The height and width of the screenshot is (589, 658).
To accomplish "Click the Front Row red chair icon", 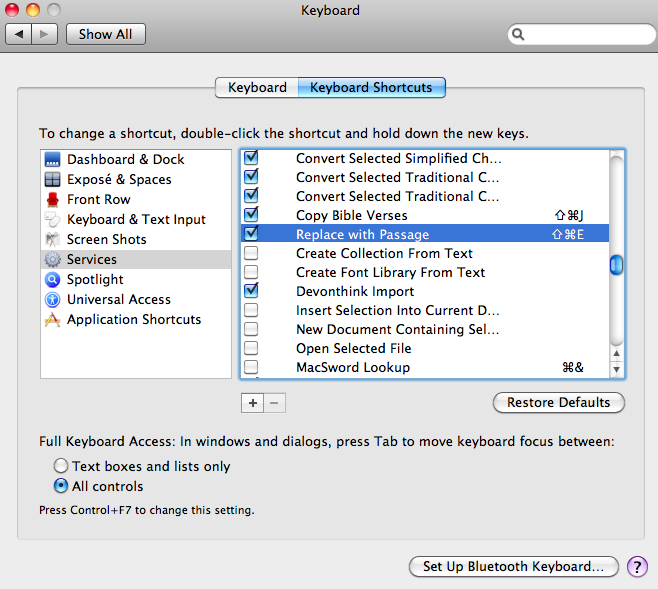I will [x=52, y=200].
